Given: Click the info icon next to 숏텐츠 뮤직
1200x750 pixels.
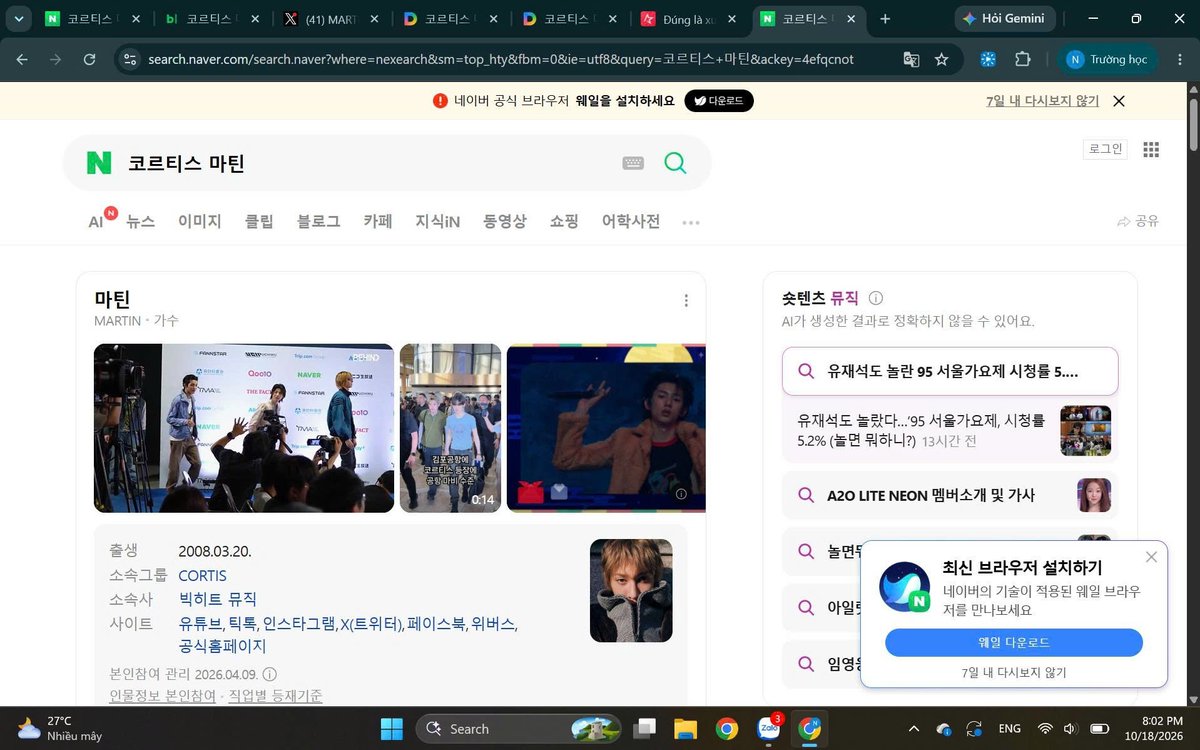Looking at the screenshot, I should tap(876, 298).
